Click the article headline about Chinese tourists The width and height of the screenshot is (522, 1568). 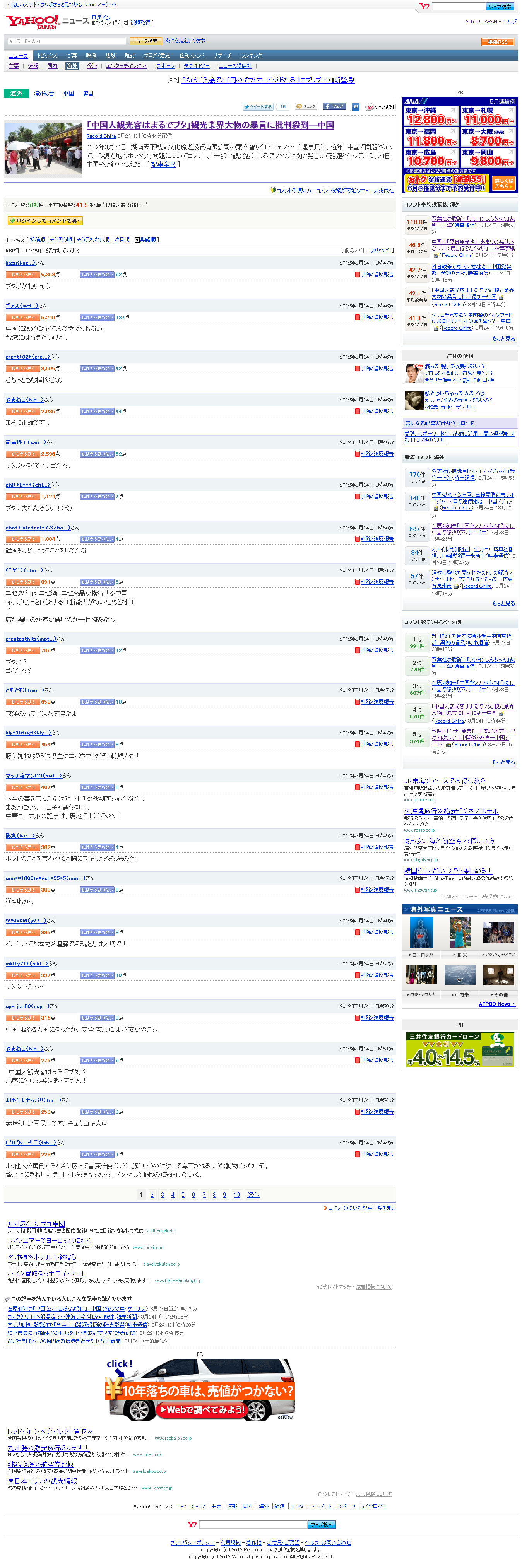click(x=210, y=125)
